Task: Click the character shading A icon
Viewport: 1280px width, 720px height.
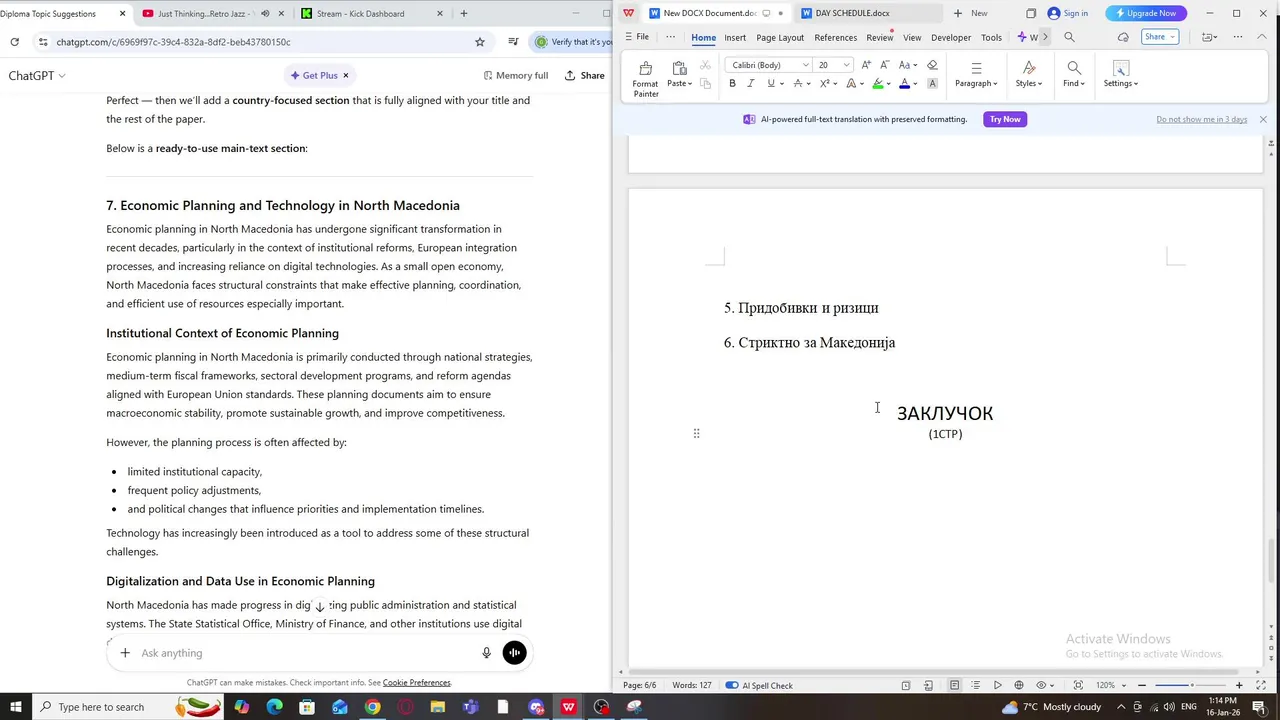Action: point(932,83)
